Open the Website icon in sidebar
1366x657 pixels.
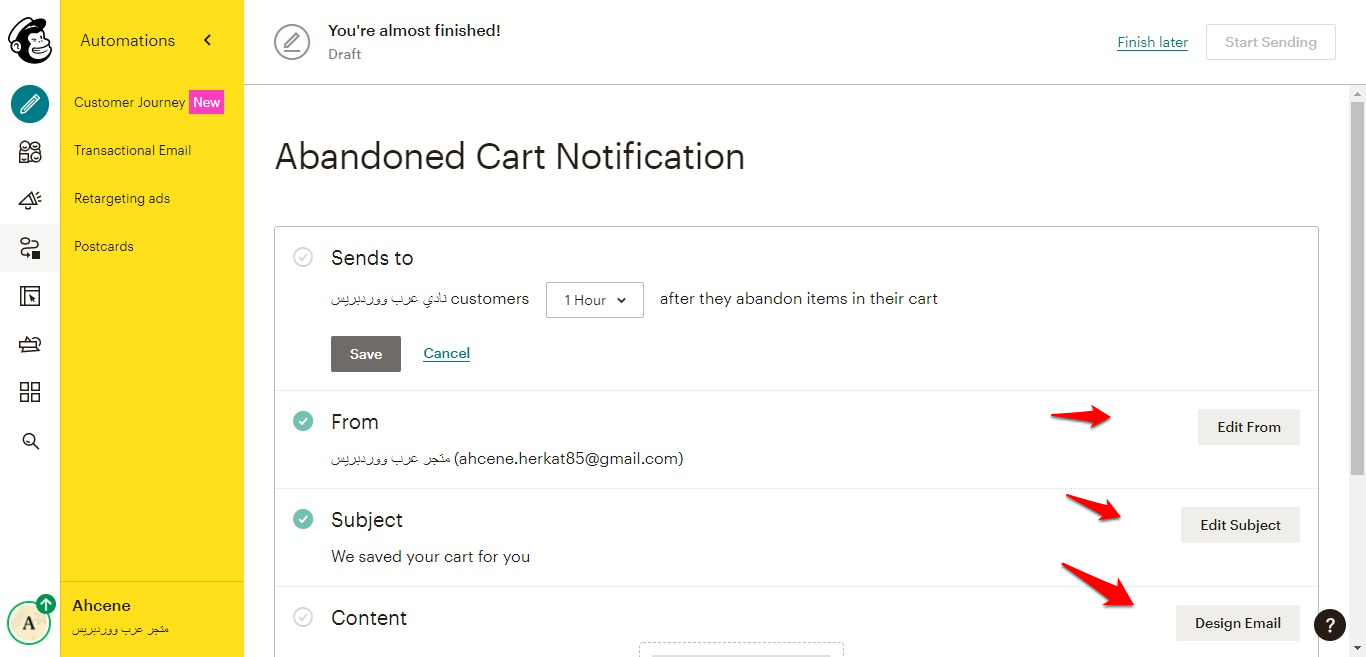(x=30, y=296)
